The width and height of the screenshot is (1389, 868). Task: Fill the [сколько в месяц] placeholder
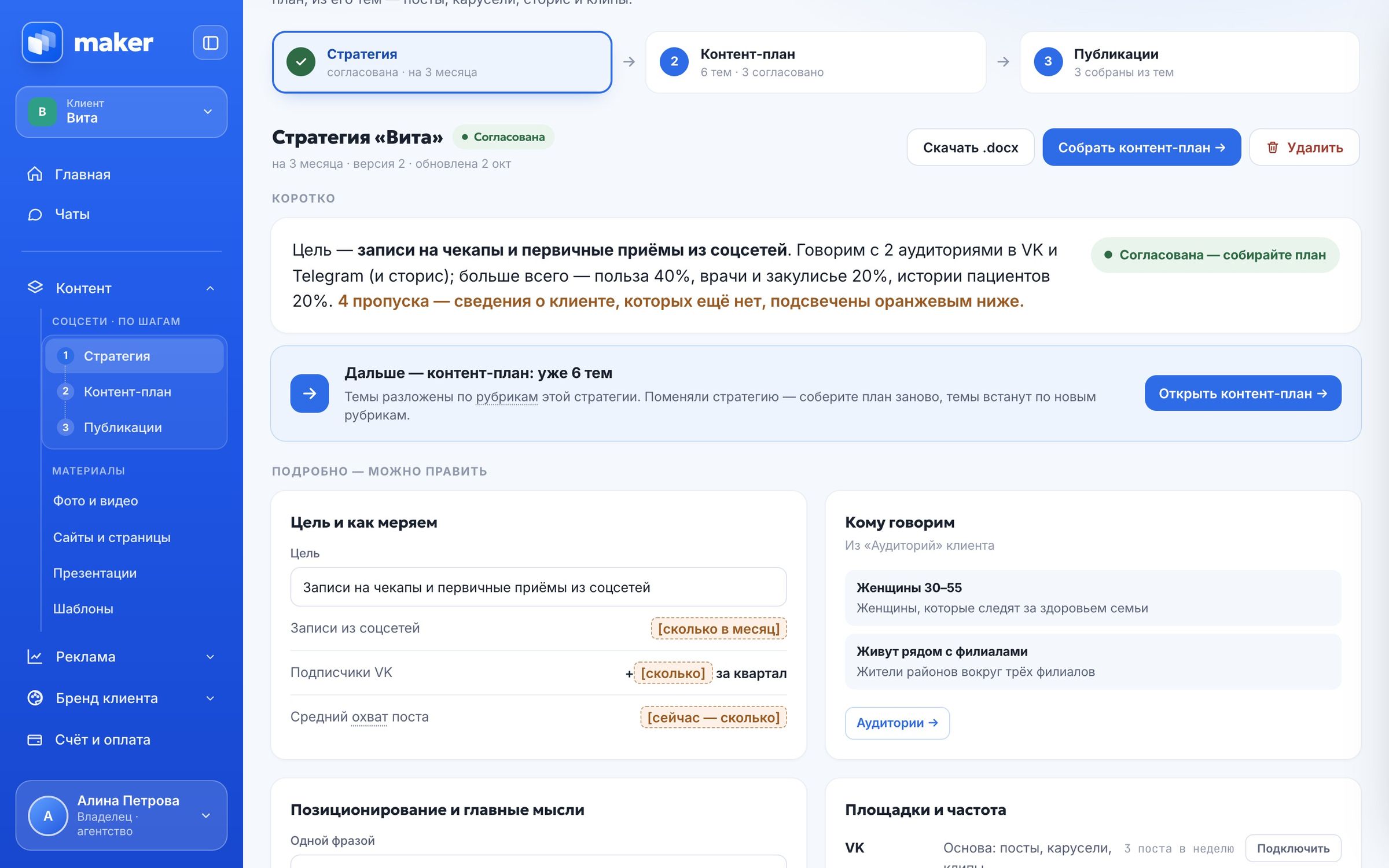[x=719, y=629]
